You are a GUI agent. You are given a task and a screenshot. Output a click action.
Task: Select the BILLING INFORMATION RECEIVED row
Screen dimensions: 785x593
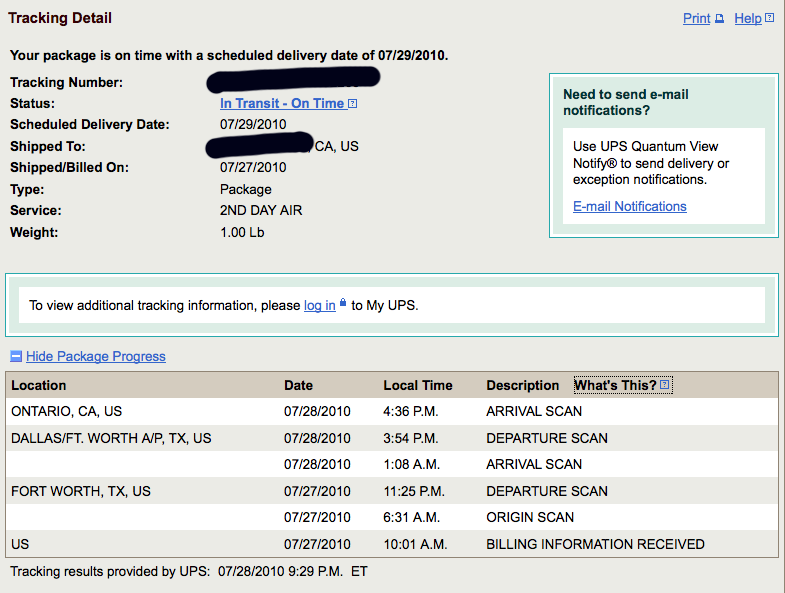coord(391,544)
